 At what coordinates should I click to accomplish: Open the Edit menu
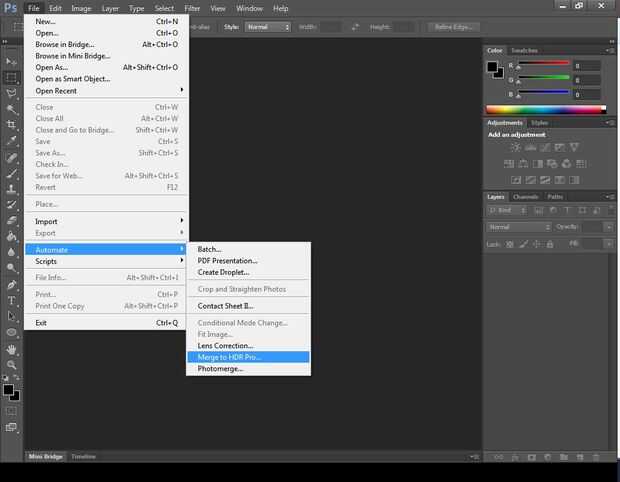tap(55, 8)
